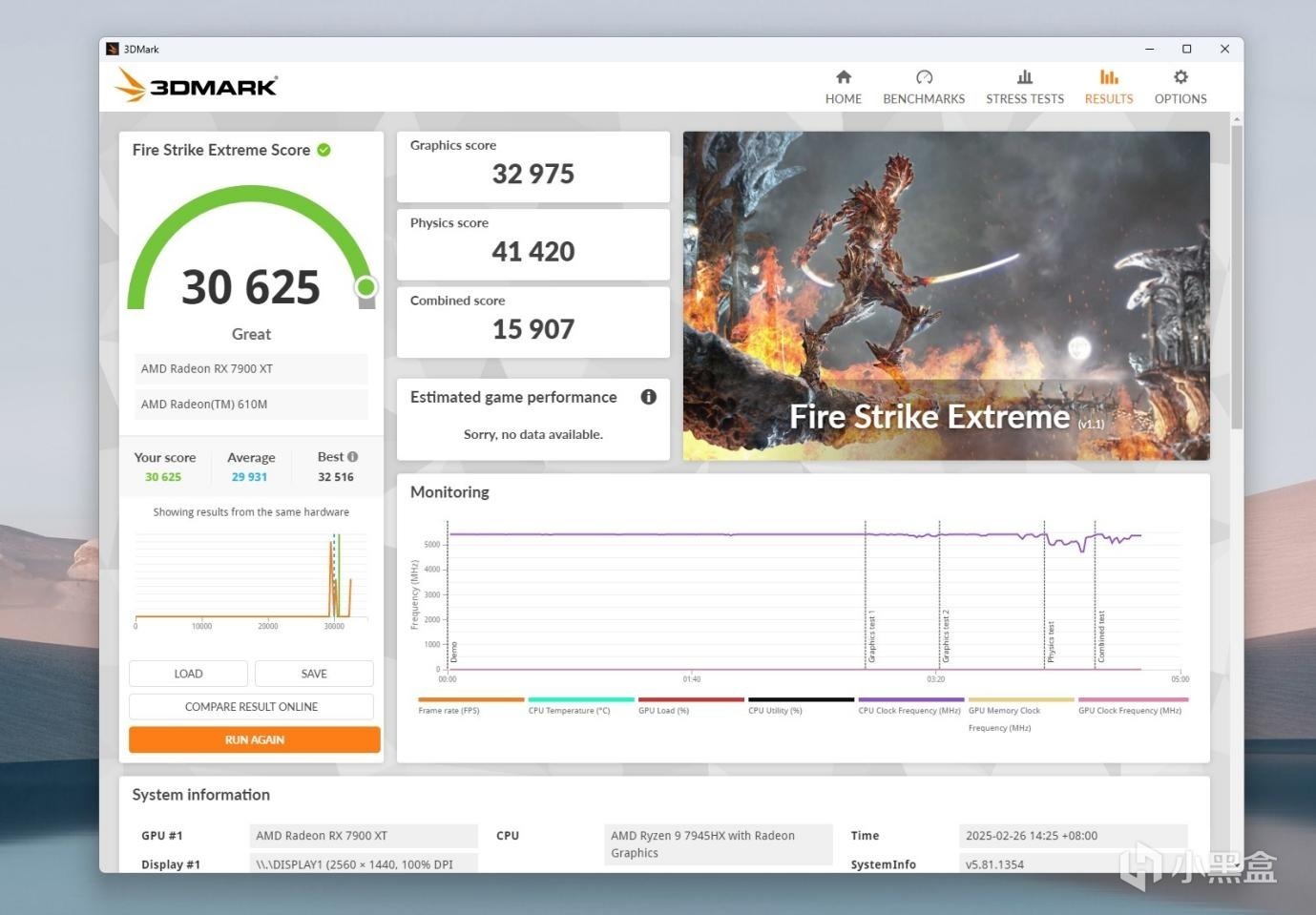
Task: Open STRESS TESTS bar chart icon
Action: (x=1024, y=77)
